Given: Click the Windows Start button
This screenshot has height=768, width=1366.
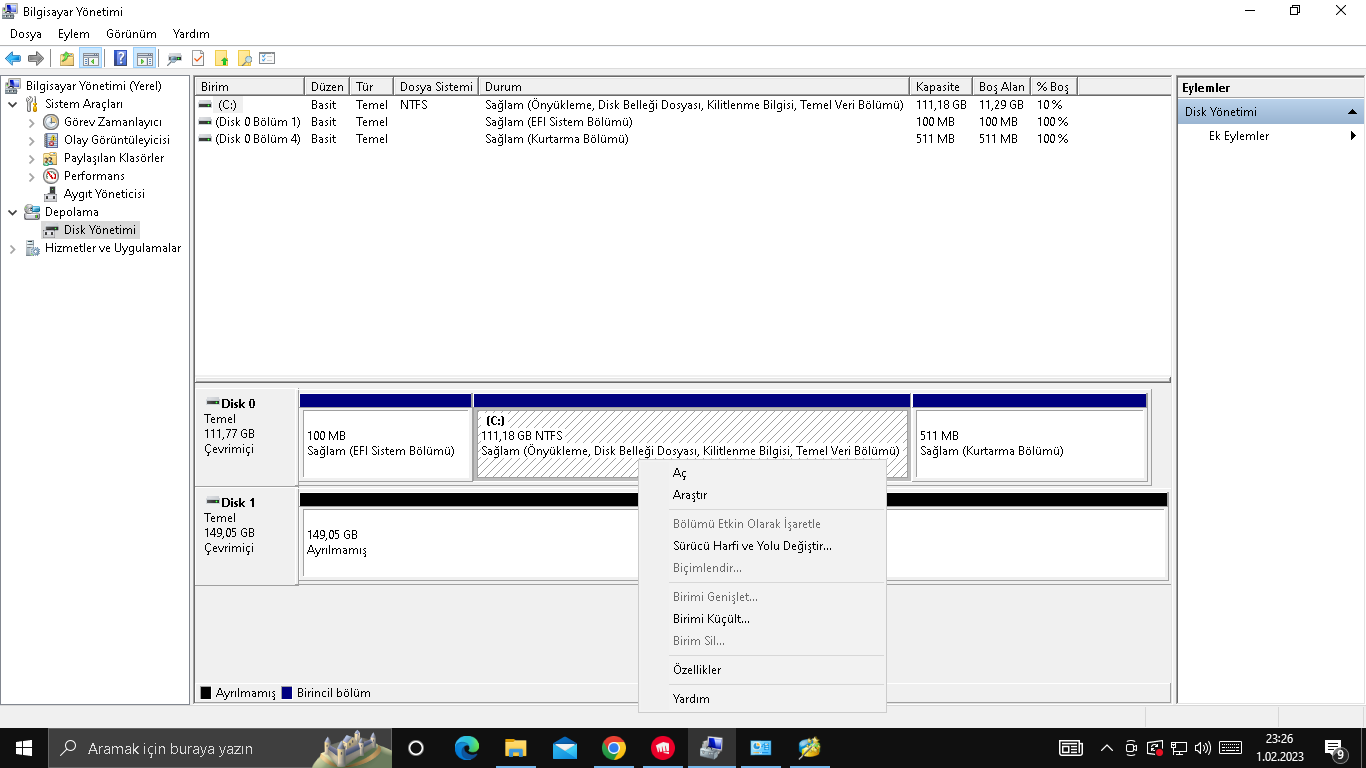Looking at the screenshot, I should (x=24, y=748).
